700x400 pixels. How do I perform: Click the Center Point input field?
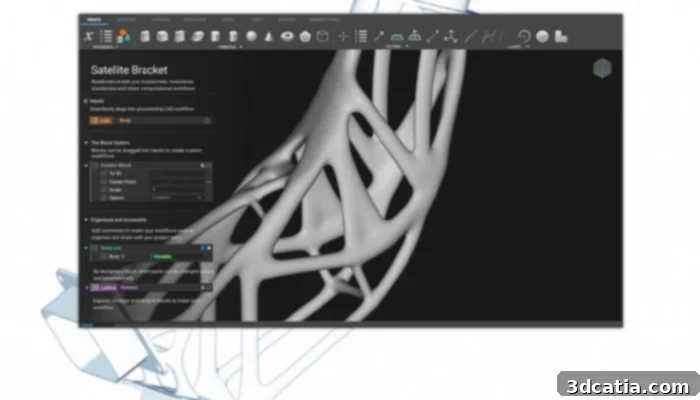177,182
